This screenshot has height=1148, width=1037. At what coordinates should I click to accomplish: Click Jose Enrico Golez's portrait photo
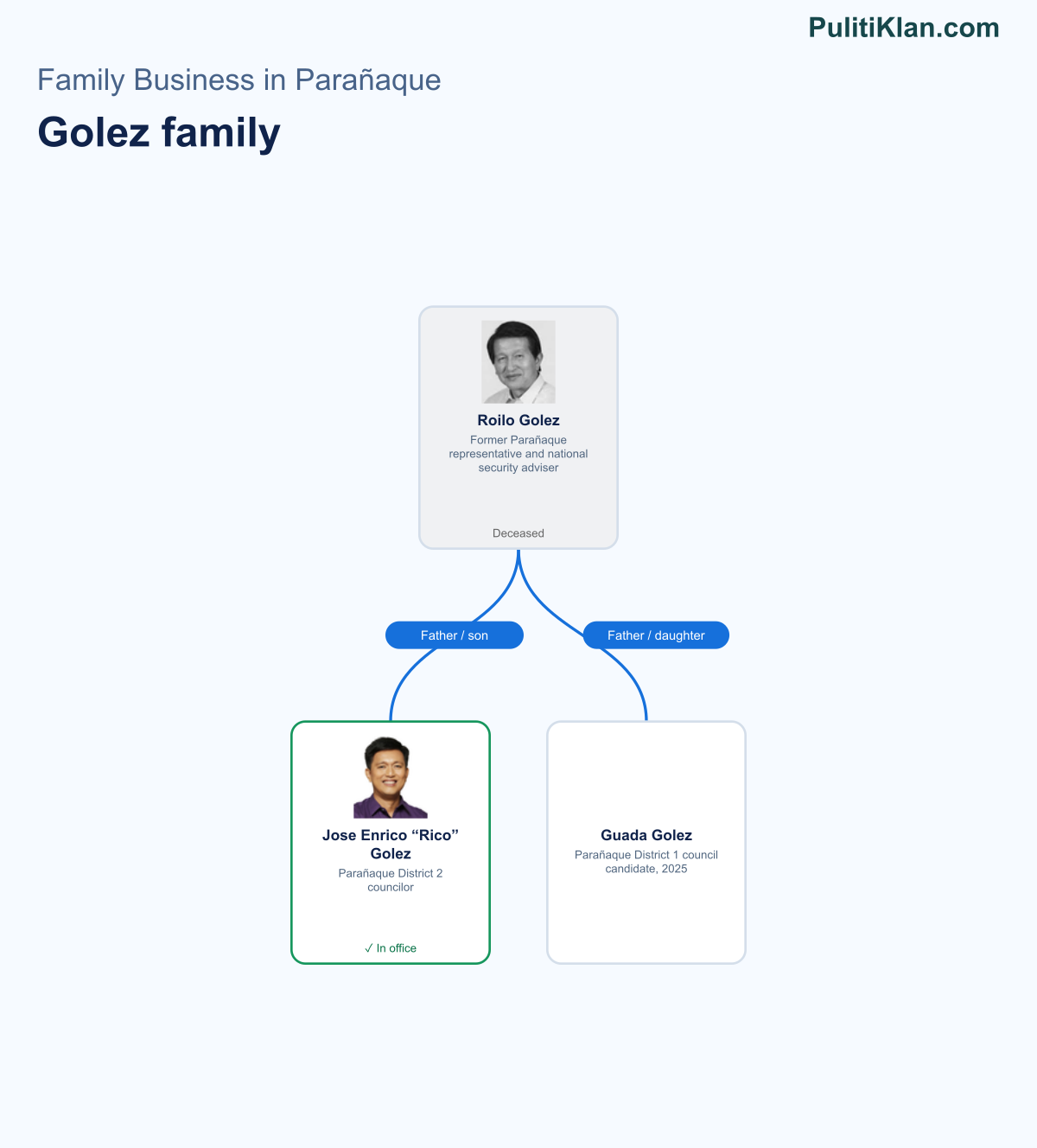(391, 777)
